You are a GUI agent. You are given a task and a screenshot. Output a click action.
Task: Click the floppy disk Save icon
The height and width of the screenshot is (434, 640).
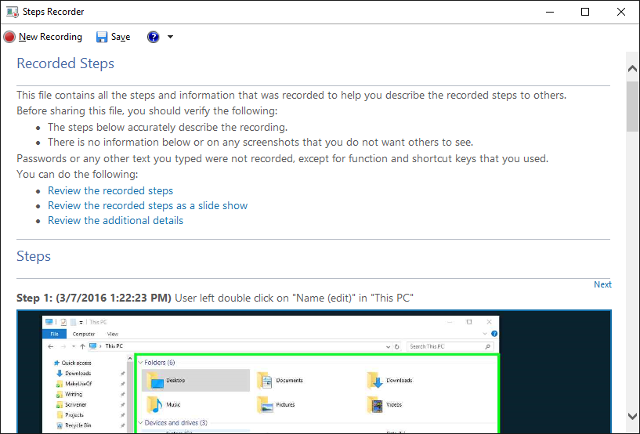102,37
